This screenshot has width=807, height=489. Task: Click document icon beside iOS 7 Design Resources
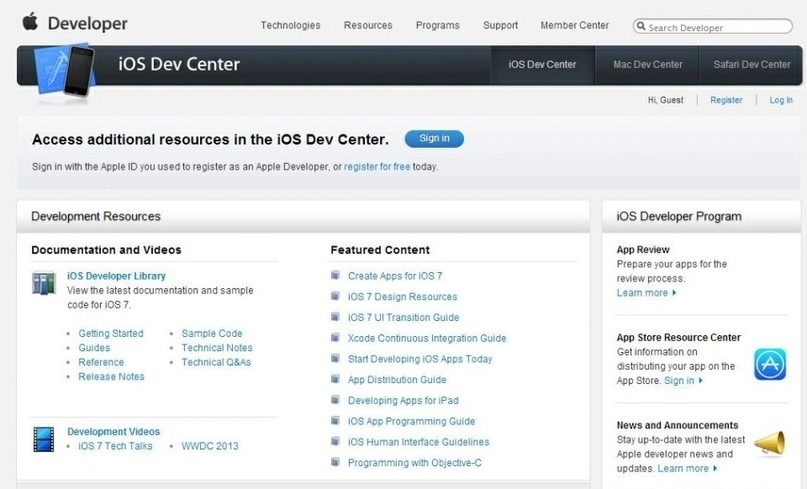pyautogui.click(x=335, y=296)
